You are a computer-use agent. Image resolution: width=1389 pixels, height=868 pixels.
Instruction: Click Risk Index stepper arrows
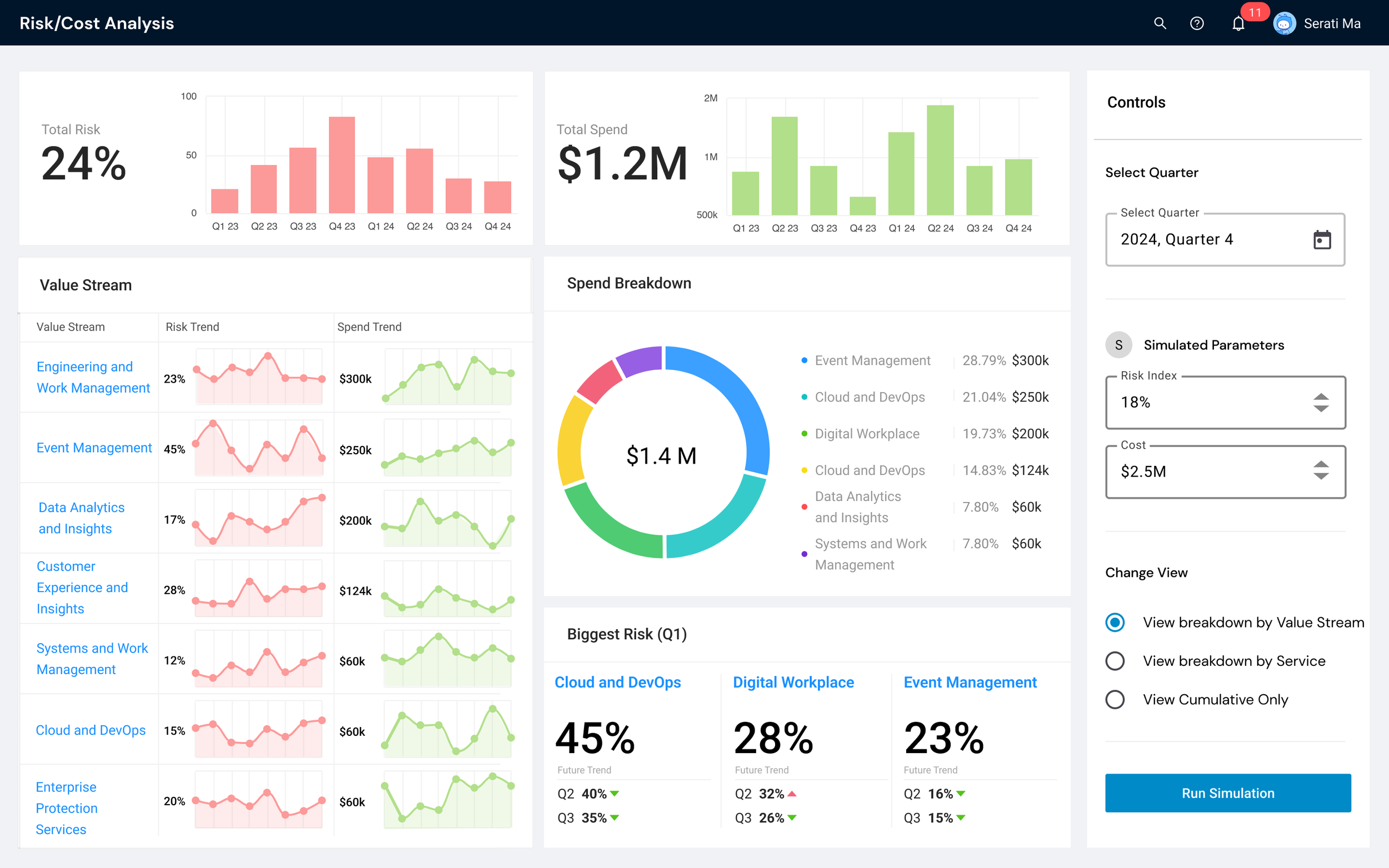1321,403
